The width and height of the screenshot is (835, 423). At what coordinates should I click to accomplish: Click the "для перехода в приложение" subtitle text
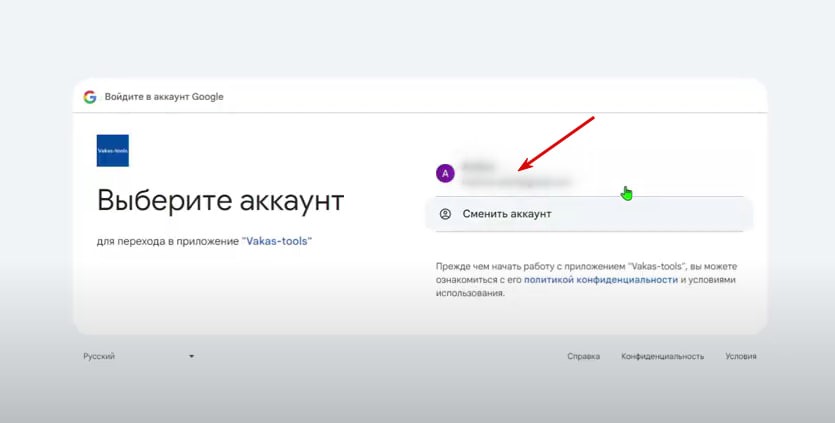pyautogui.click(x=168, y=241)
